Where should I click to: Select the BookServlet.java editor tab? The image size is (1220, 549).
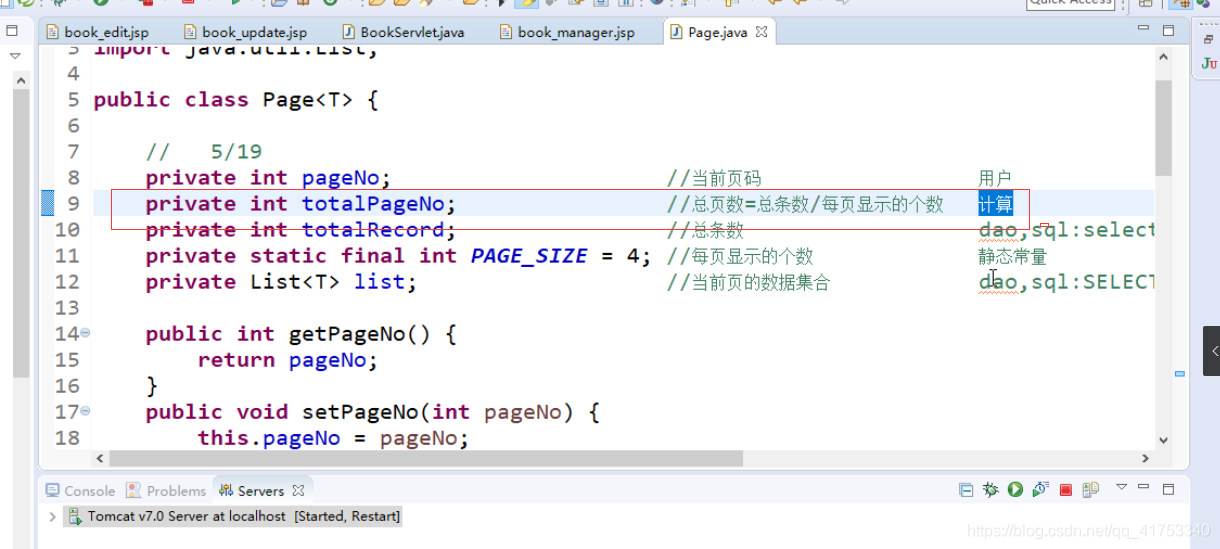coord(402,32)
